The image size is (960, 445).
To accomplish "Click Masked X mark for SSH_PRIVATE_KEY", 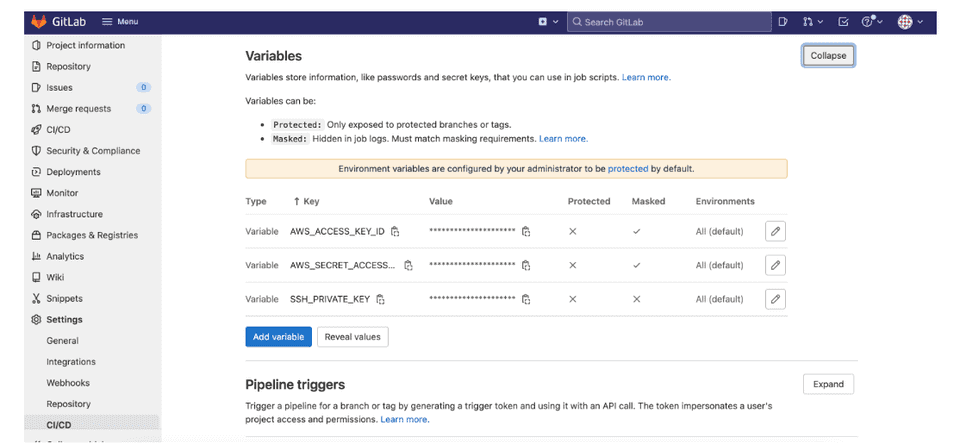I will pyautogui.click(x=637, y=299).
